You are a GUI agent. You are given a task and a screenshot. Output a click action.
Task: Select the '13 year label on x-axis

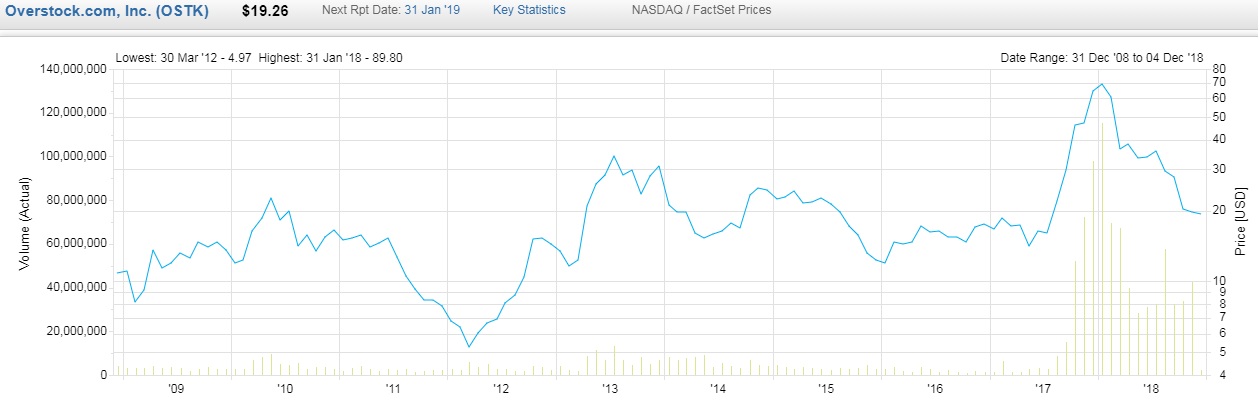tap(608, 388)
